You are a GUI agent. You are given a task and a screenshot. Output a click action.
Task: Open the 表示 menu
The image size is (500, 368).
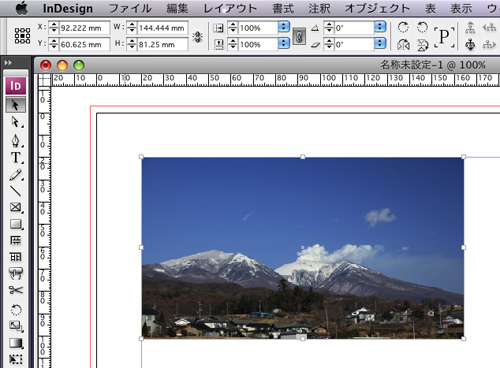461,8
